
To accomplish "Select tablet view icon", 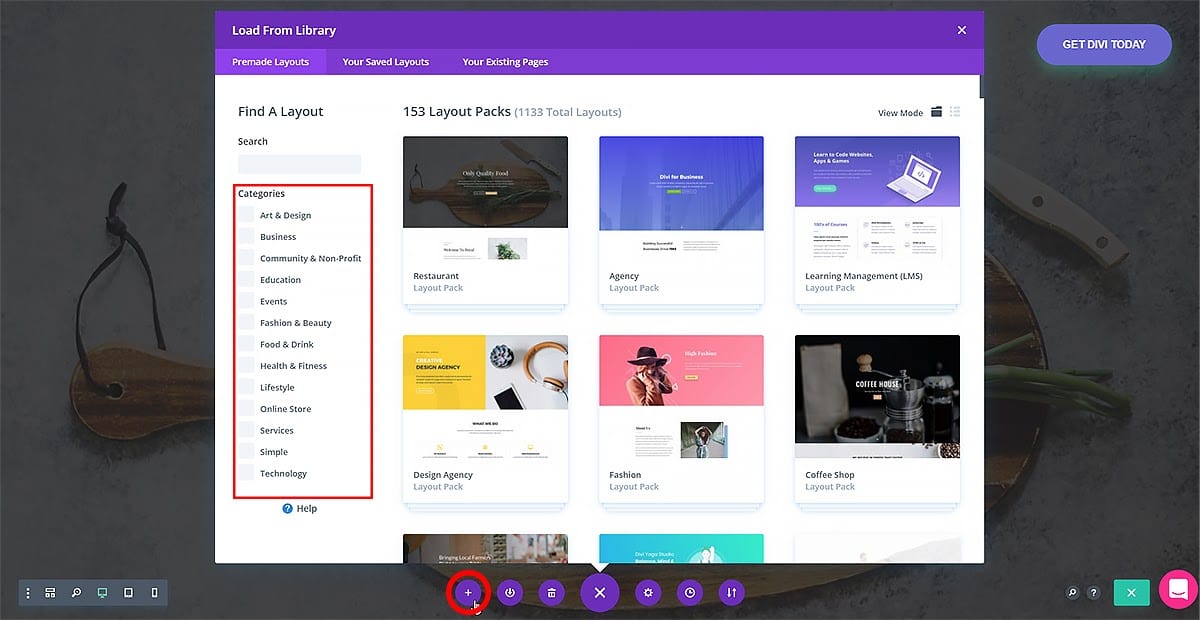I will click(x=128, y=593).
